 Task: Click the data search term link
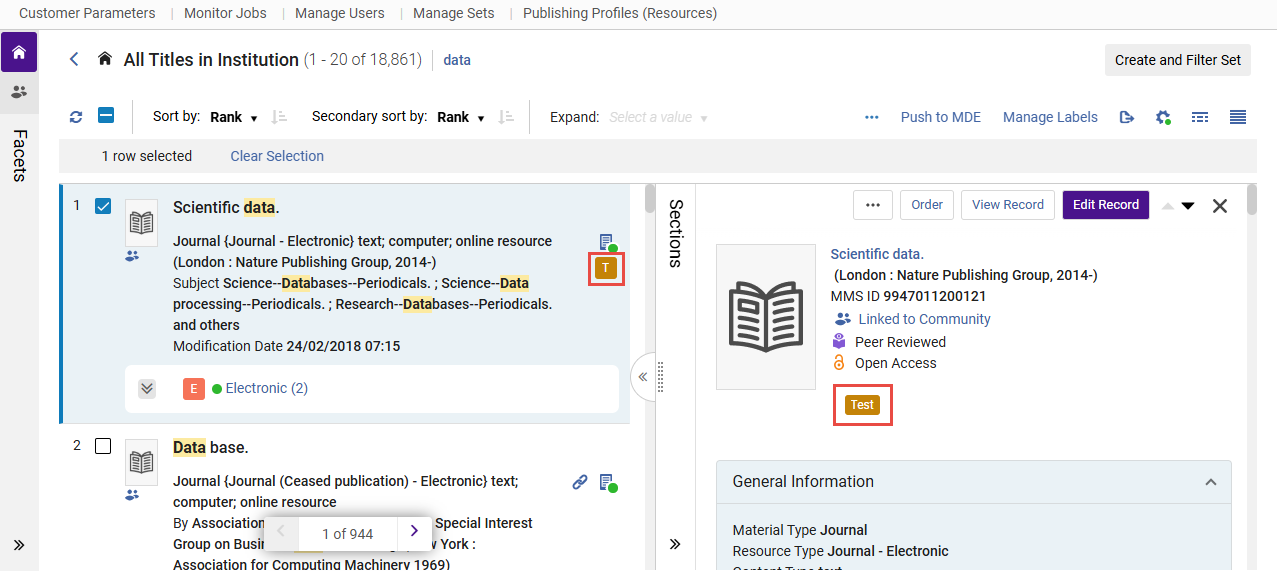457,60
